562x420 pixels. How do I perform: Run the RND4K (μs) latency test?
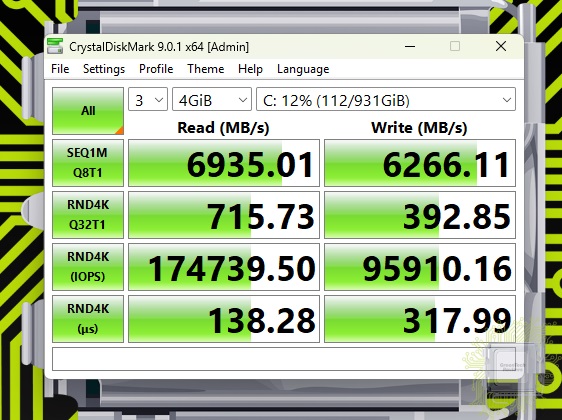[x=88, y=319]
